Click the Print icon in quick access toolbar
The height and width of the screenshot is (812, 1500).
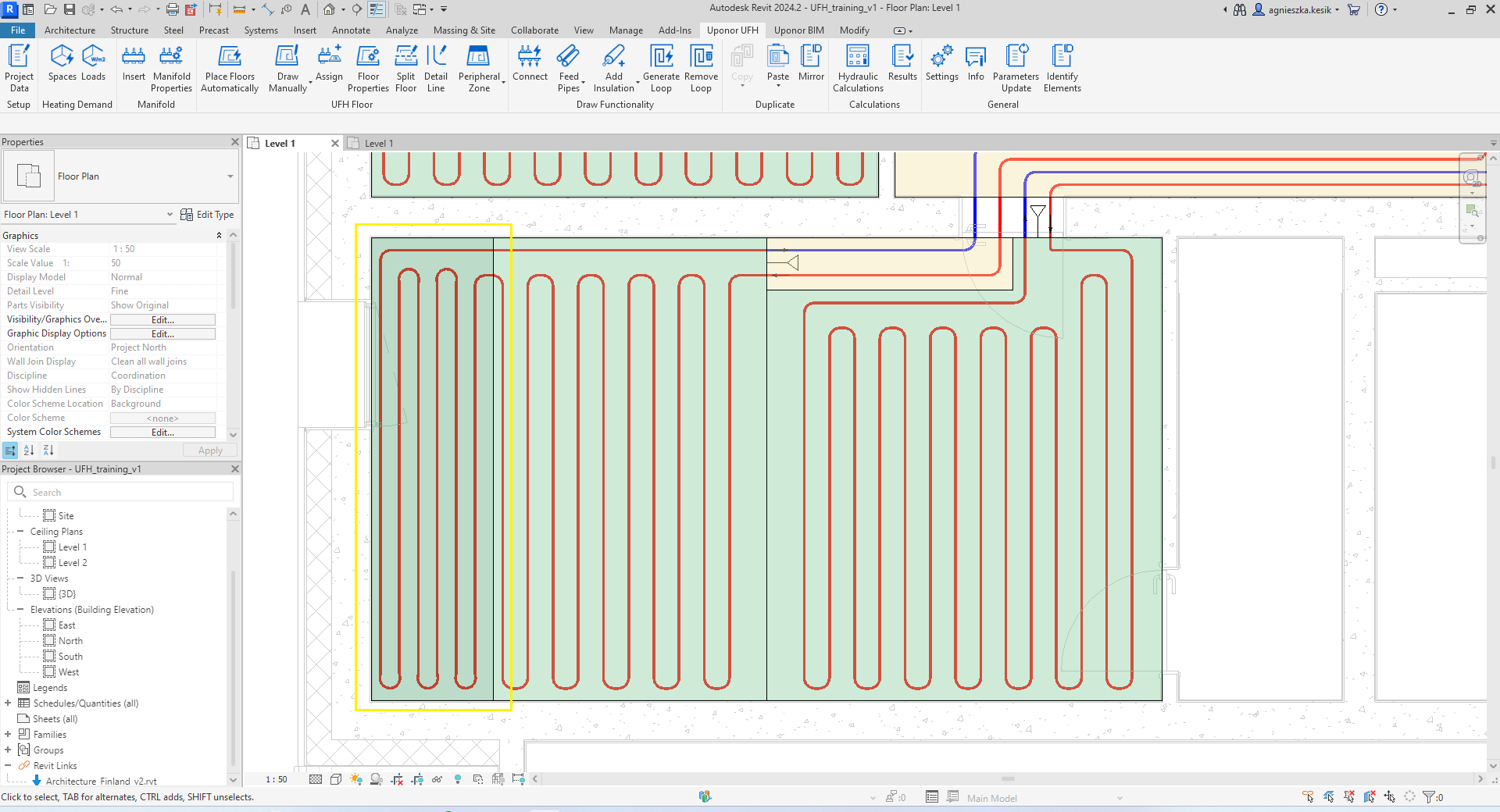pos(173,9)
